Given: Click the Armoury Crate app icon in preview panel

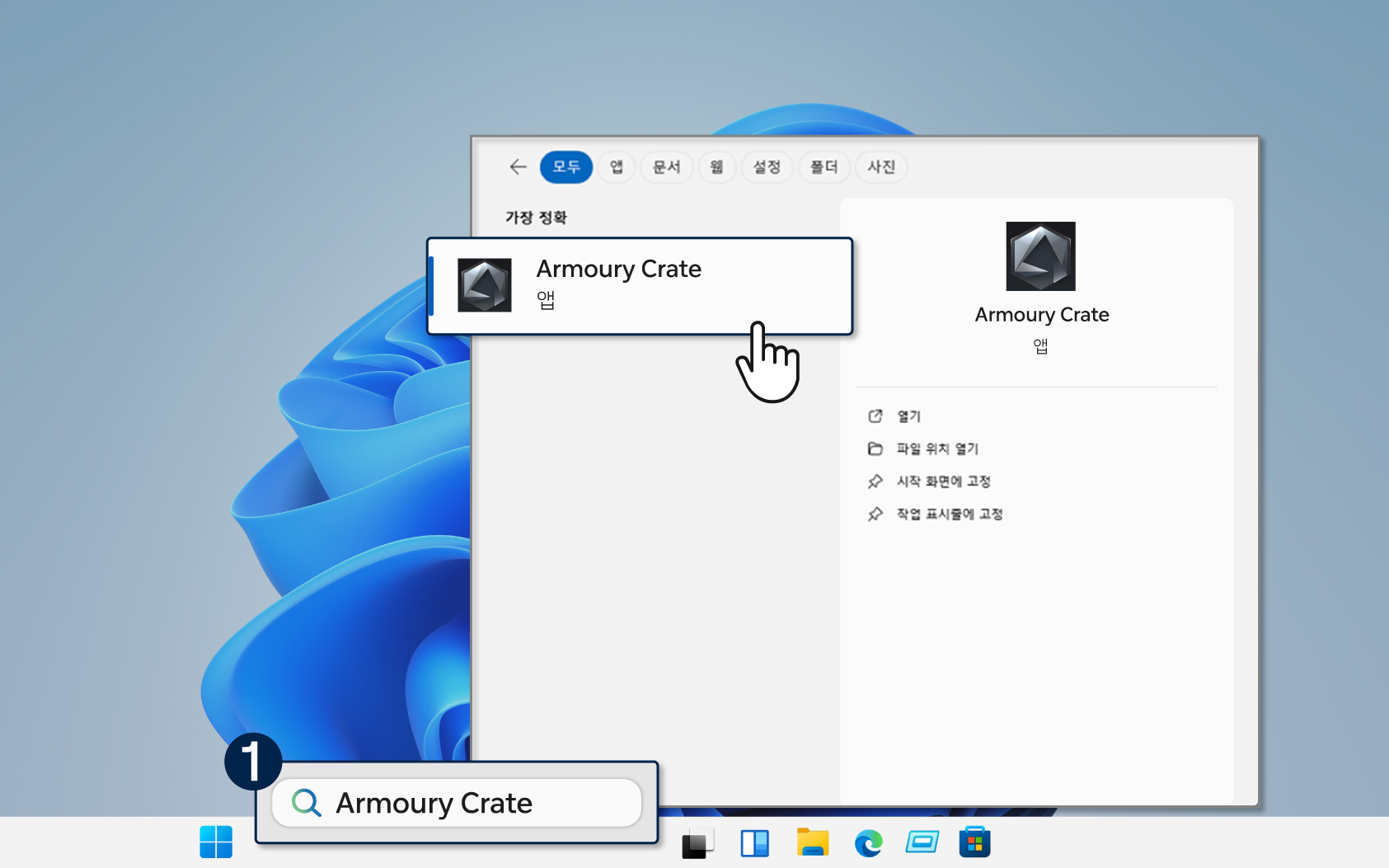Looking at the screenshot, I should coord(1040,256).
